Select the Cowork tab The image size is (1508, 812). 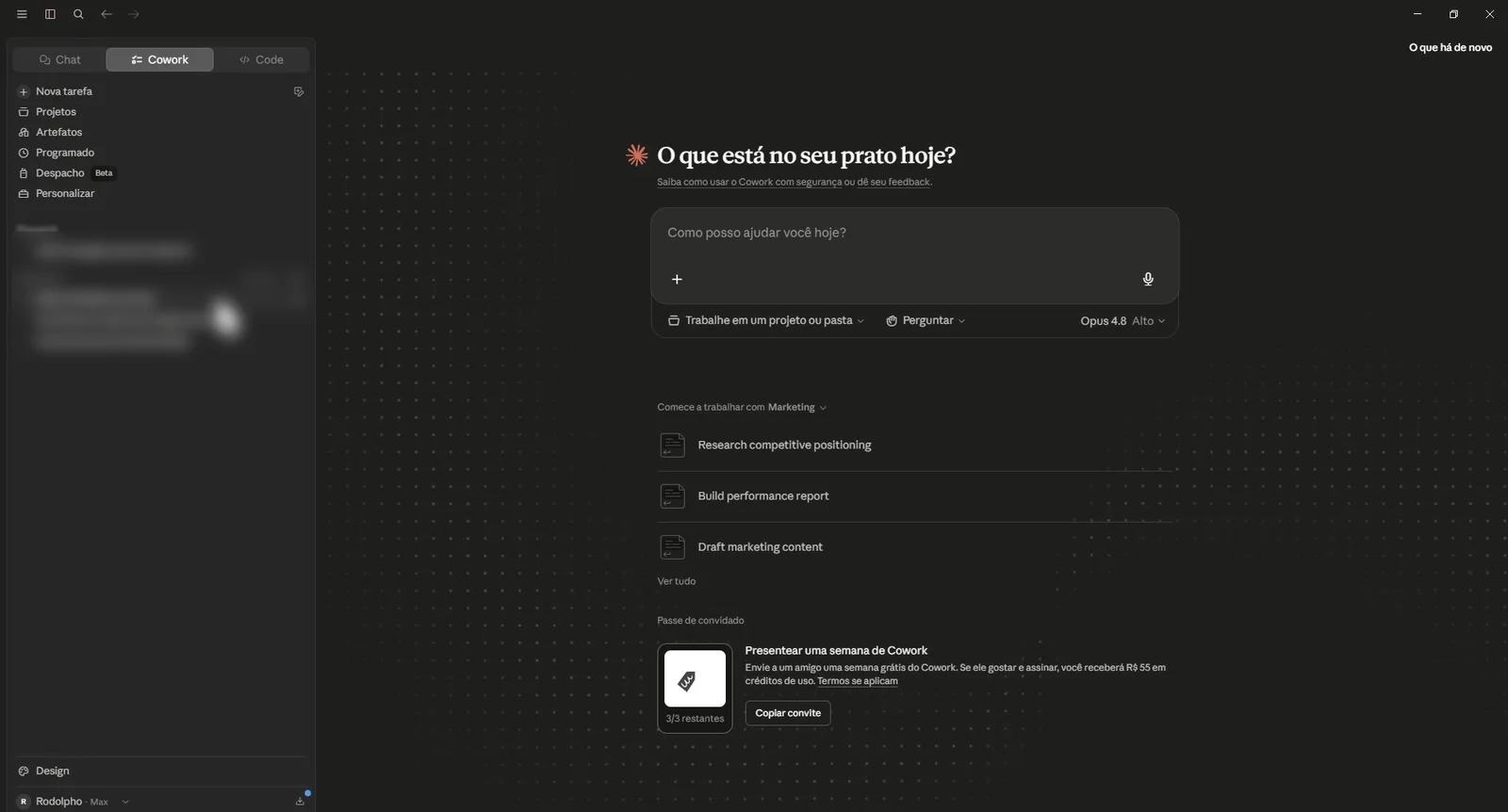160,59
